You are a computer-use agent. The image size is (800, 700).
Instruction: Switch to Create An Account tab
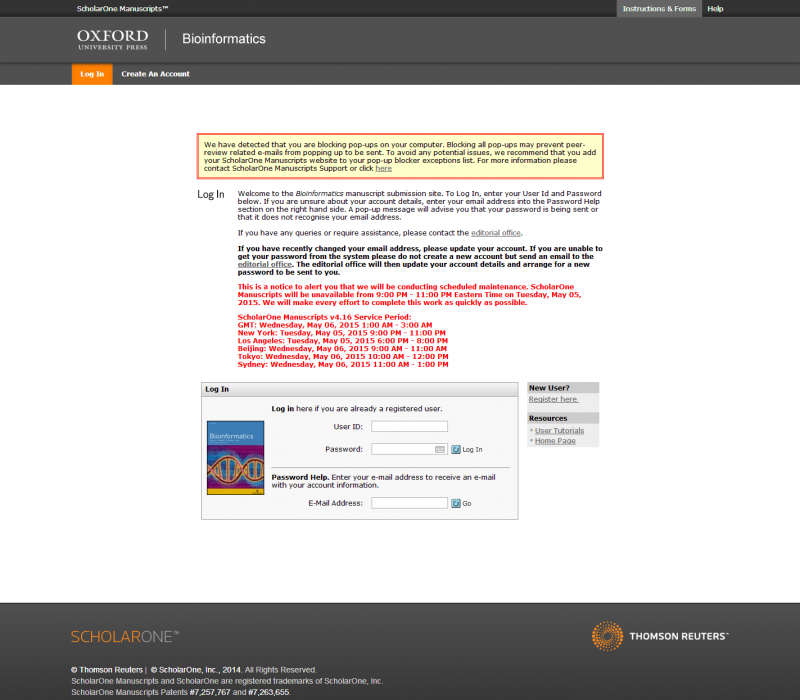click(x=155, y=74)
